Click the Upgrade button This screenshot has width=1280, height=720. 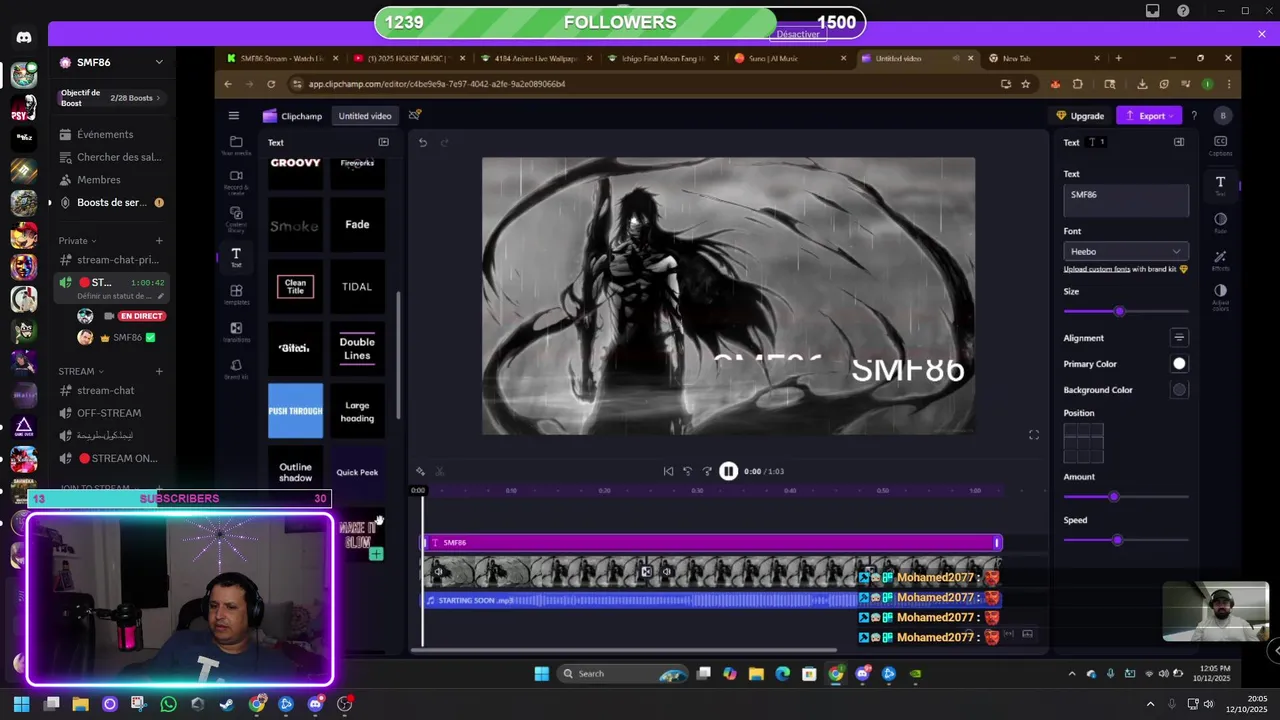click(1080, 116)
